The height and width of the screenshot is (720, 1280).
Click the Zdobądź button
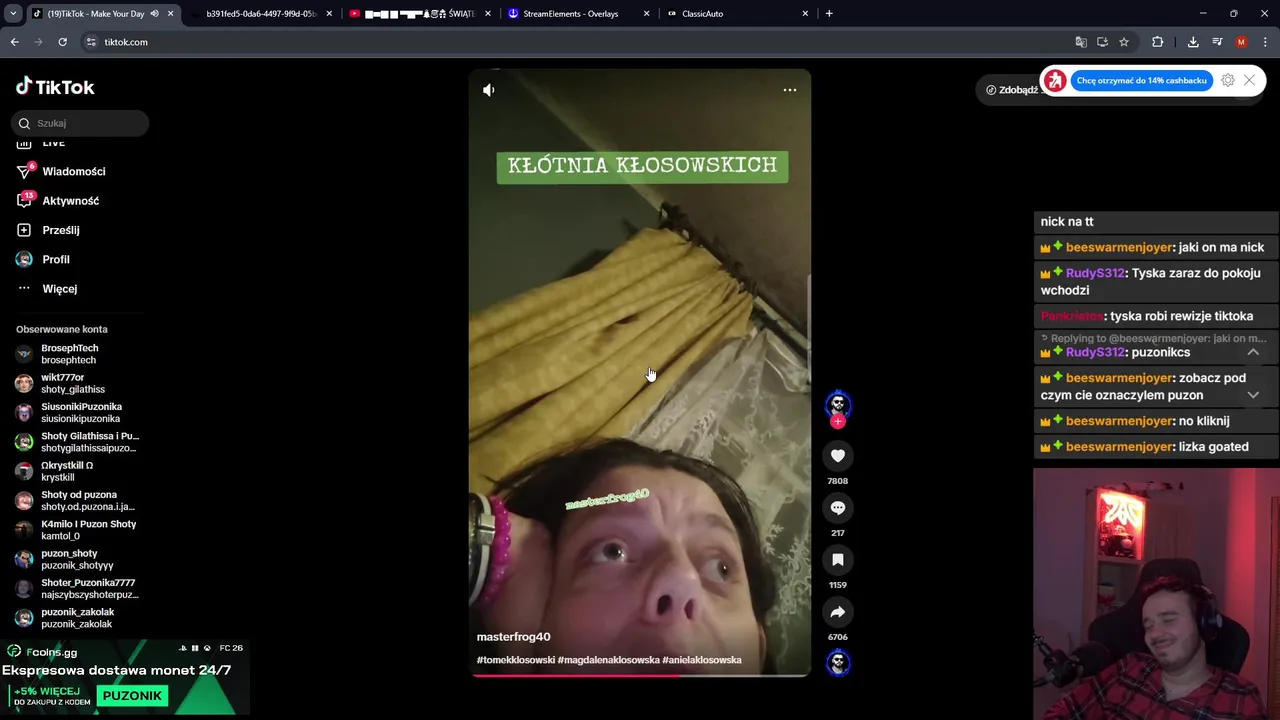click(1010, 90)
